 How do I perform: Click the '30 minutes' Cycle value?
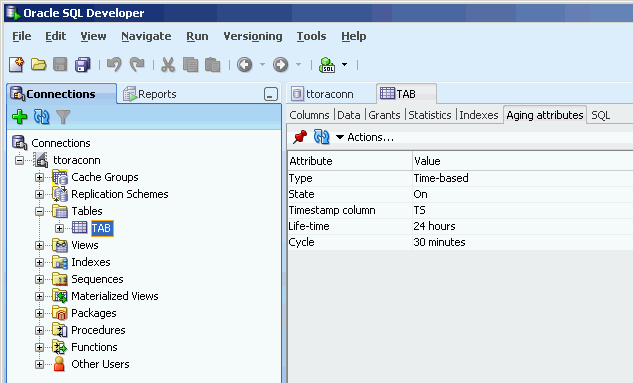click(439, 242)
